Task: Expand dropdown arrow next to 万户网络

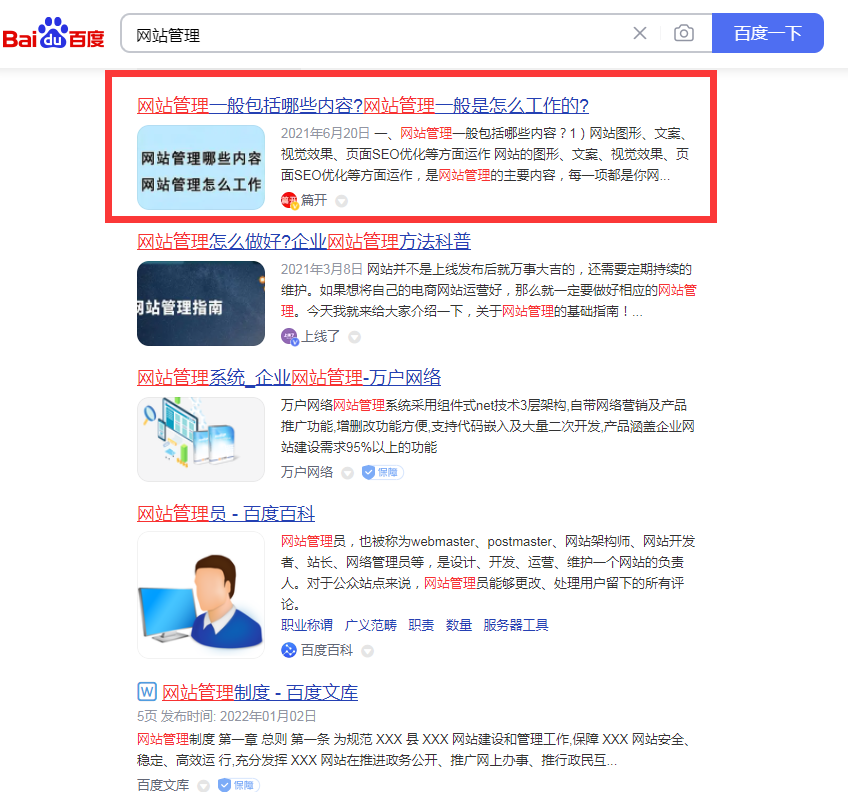Action: pos(347,473)
